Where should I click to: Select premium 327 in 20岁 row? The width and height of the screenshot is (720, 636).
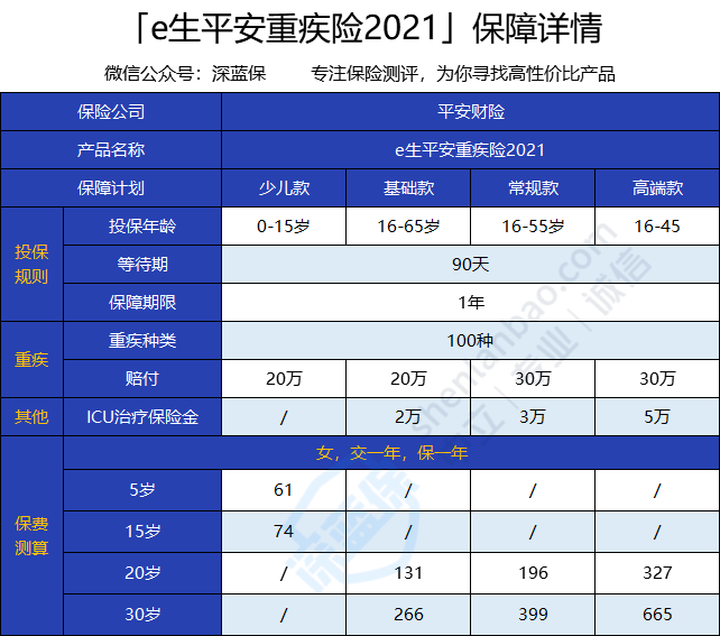pyautogui.click(x=657, y=573)
